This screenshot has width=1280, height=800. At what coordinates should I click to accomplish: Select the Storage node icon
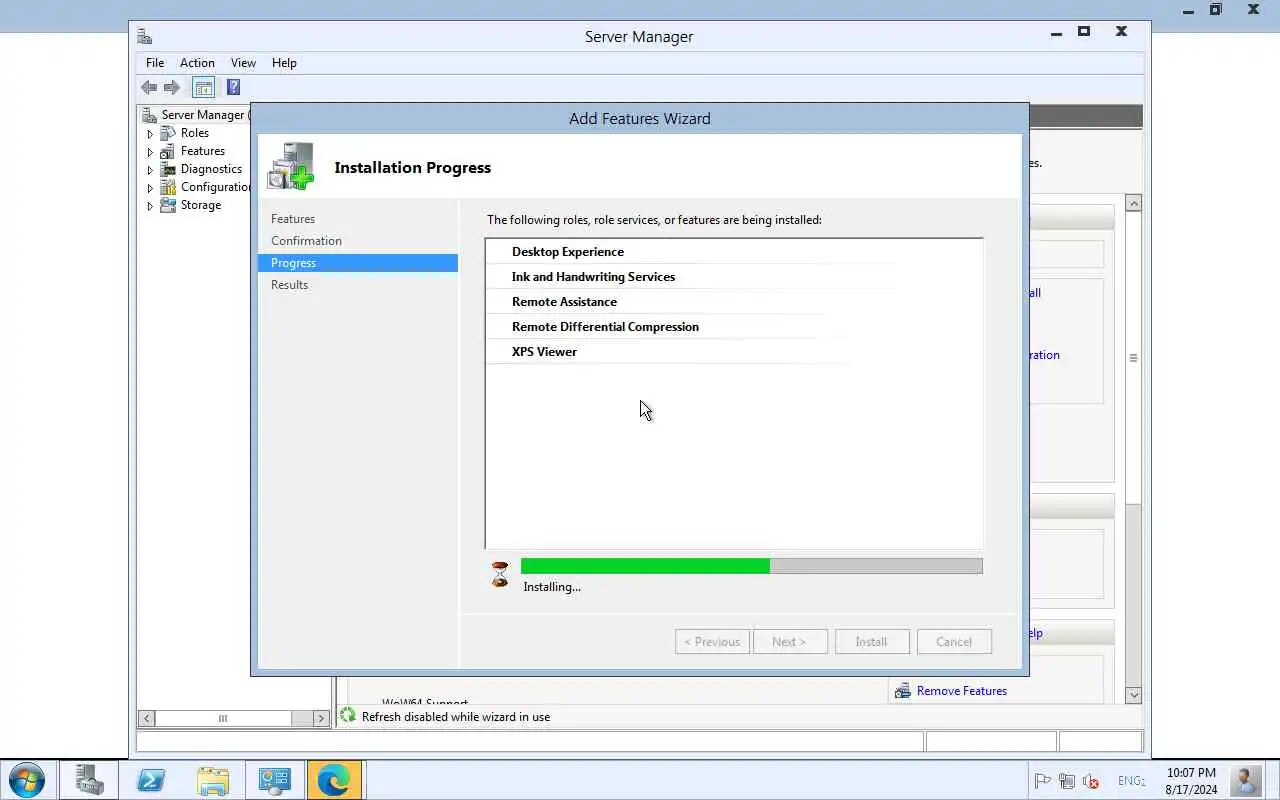click(x=168, y=205)
